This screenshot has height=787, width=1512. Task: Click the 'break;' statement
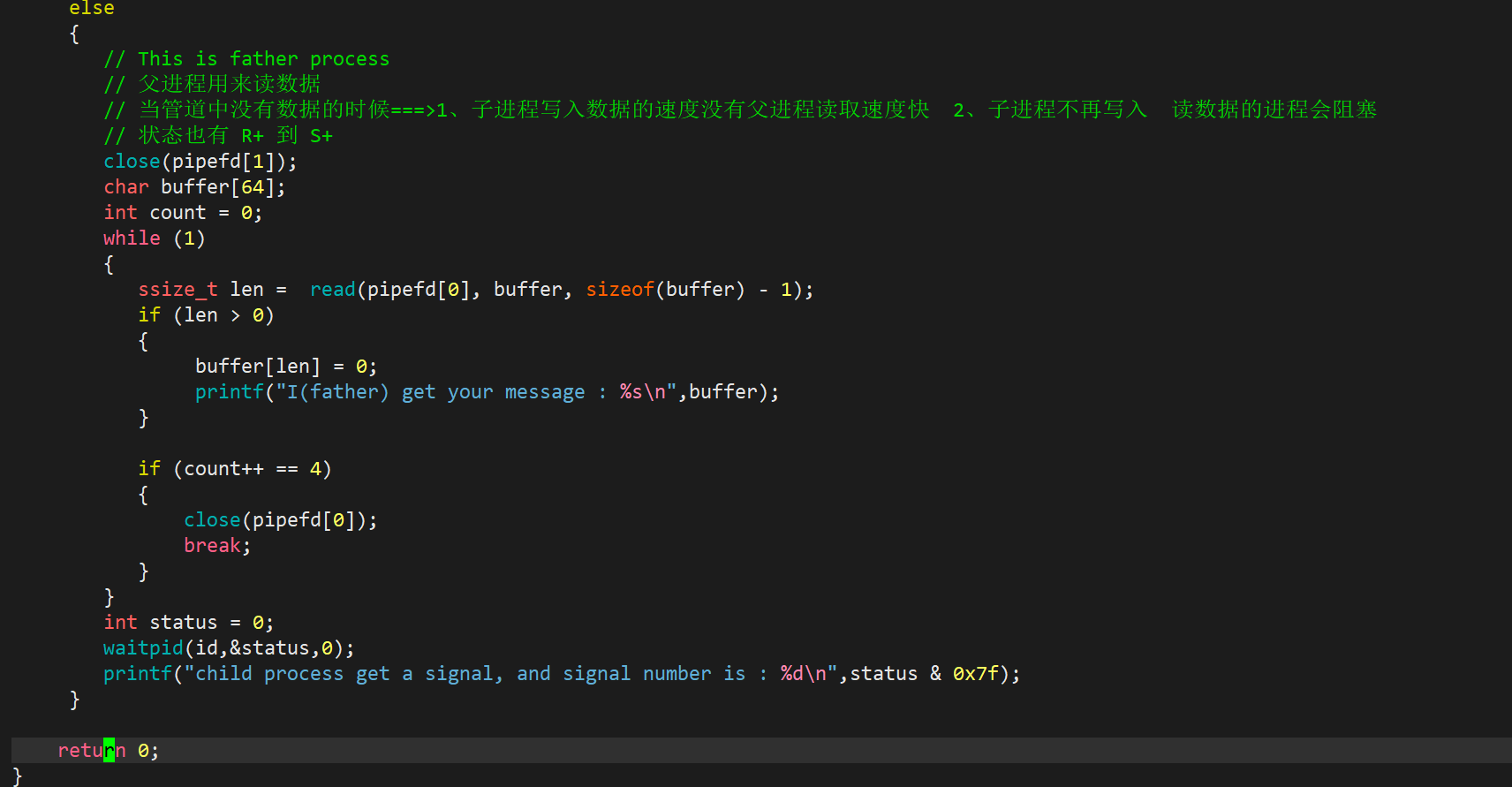pyautogui.click(x=217, y=546)
